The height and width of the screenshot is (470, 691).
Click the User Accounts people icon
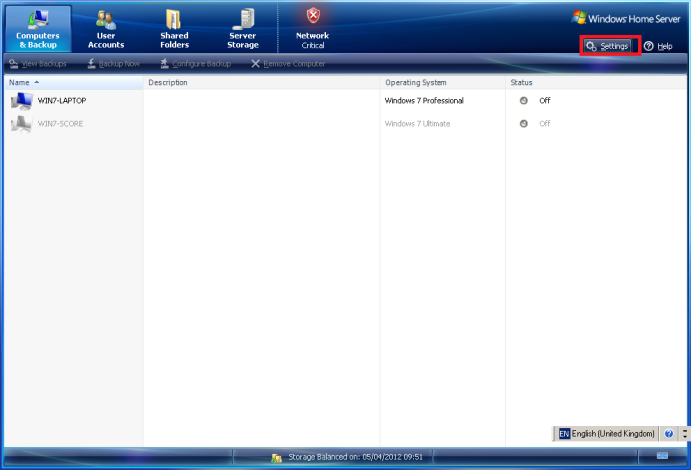[106, 19]
